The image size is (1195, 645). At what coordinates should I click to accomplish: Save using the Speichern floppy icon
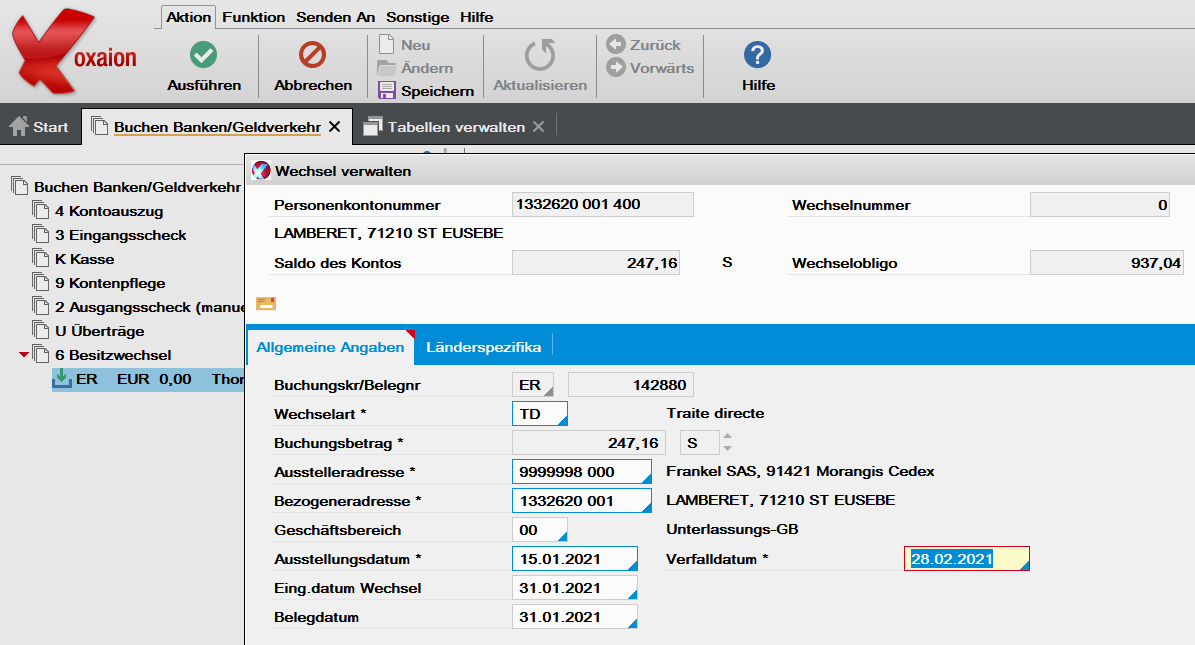(387, 90)
